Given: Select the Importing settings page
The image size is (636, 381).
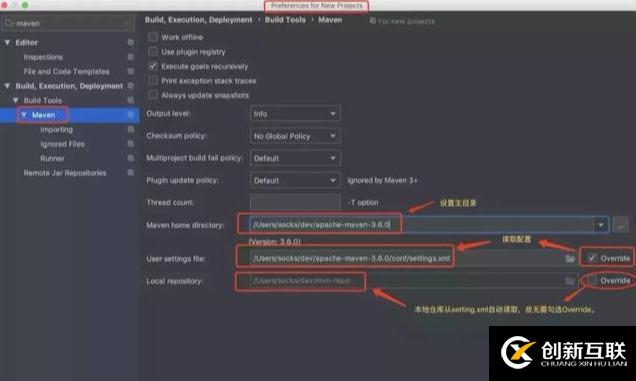Looking at the screenshot, I should pyautogui.click(x=57, y=130).
